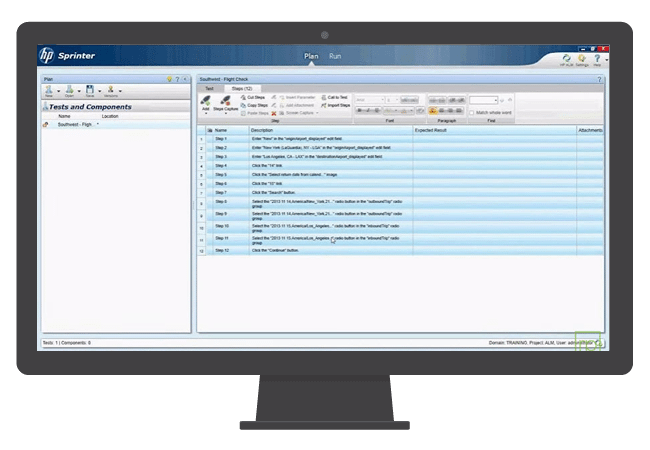Click the Step 9 description cell
Screen dimensions: 650x450
[331, 215]
